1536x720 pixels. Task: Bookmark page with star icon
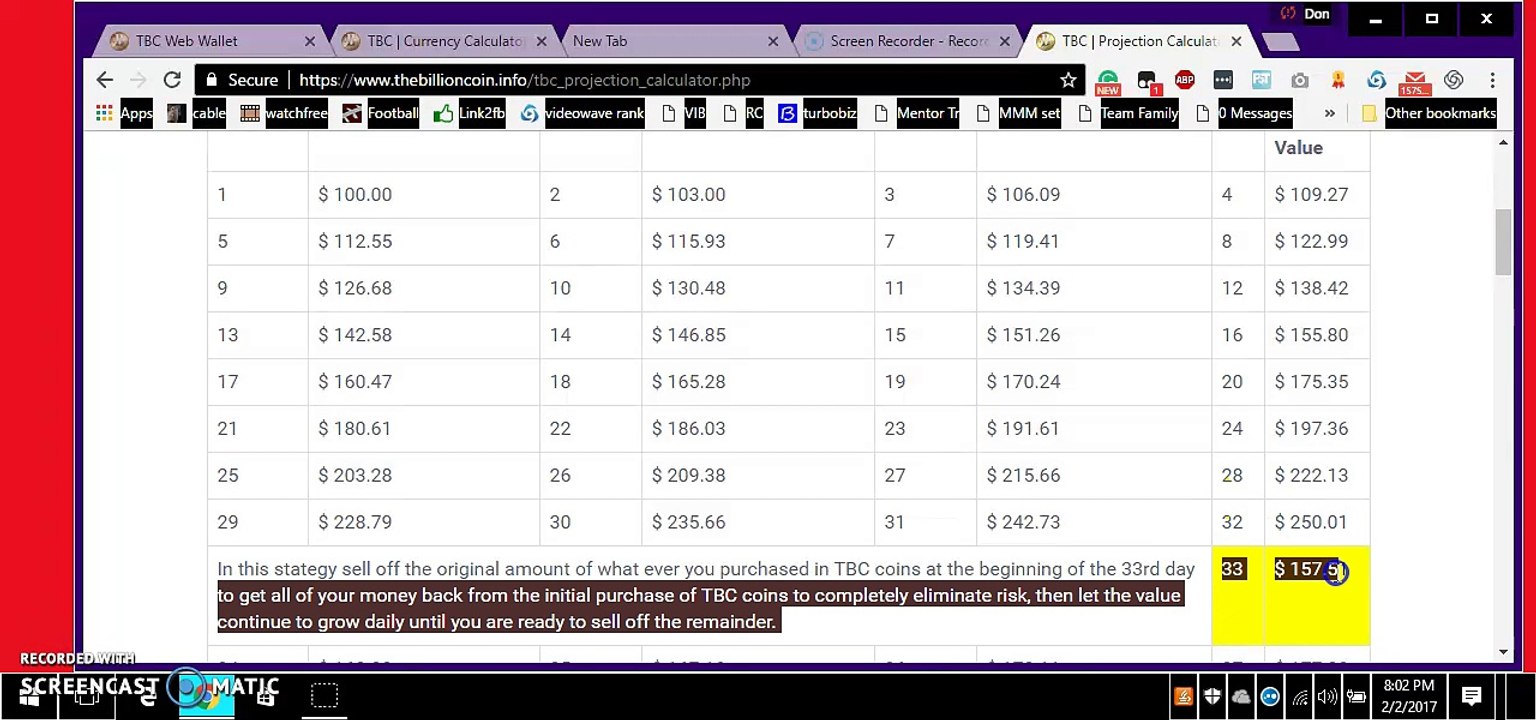point(1068,80)
